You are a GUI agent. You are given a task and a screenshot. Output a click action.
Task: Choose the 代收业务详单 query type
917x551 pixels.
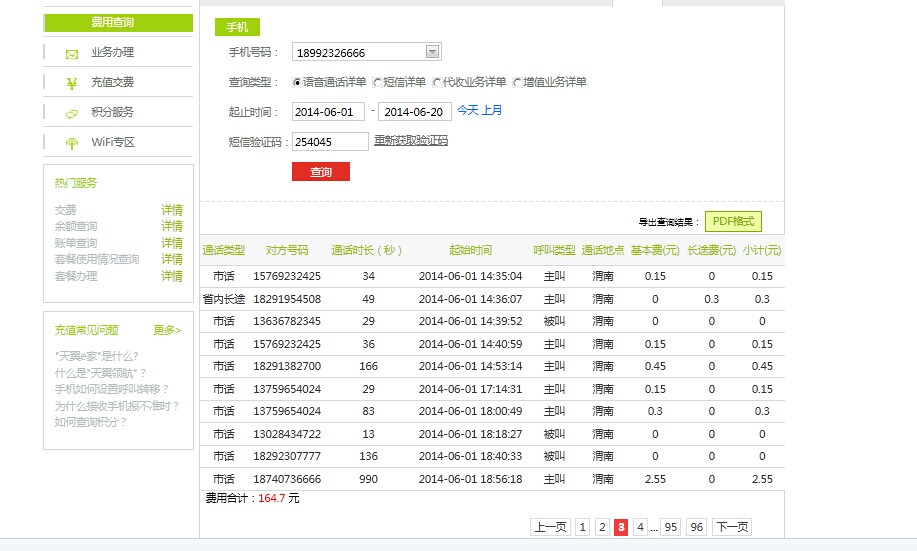pos(437,82)
